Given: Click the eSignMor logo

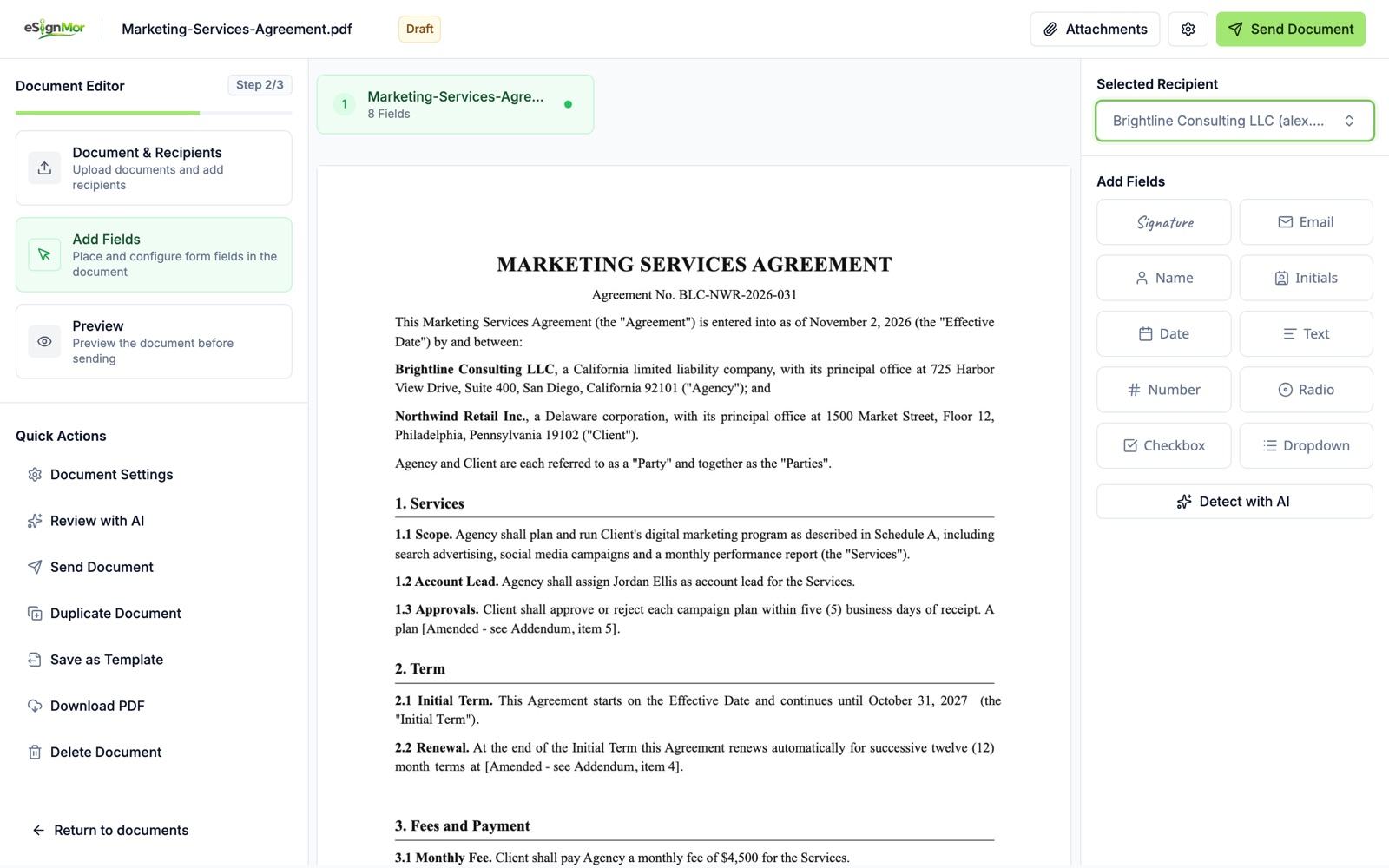Looking at the screenshot, I should [x=54, y=29].
